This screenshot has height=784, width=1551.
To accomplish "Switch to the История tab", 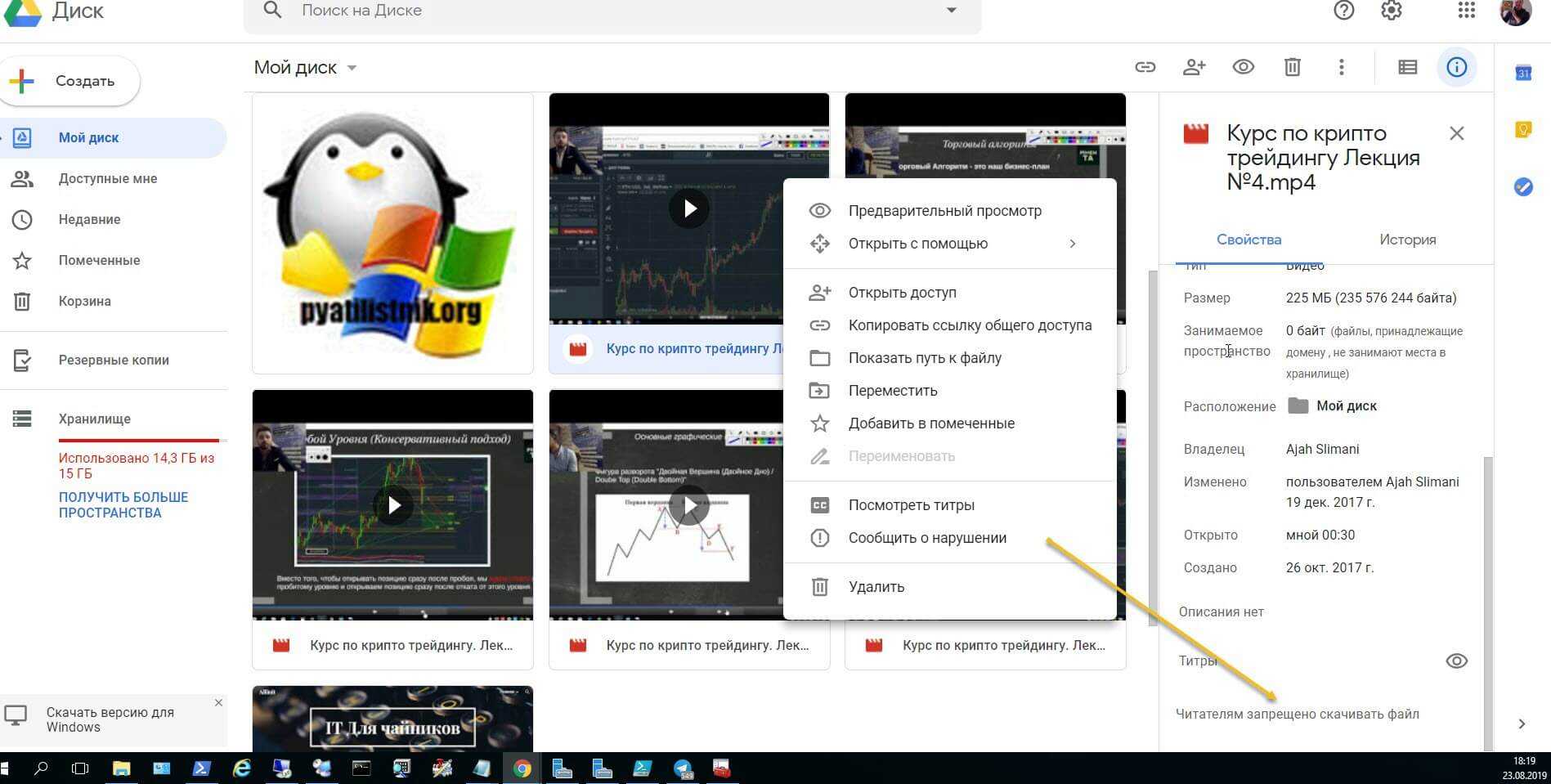I will pos(1407,240).
